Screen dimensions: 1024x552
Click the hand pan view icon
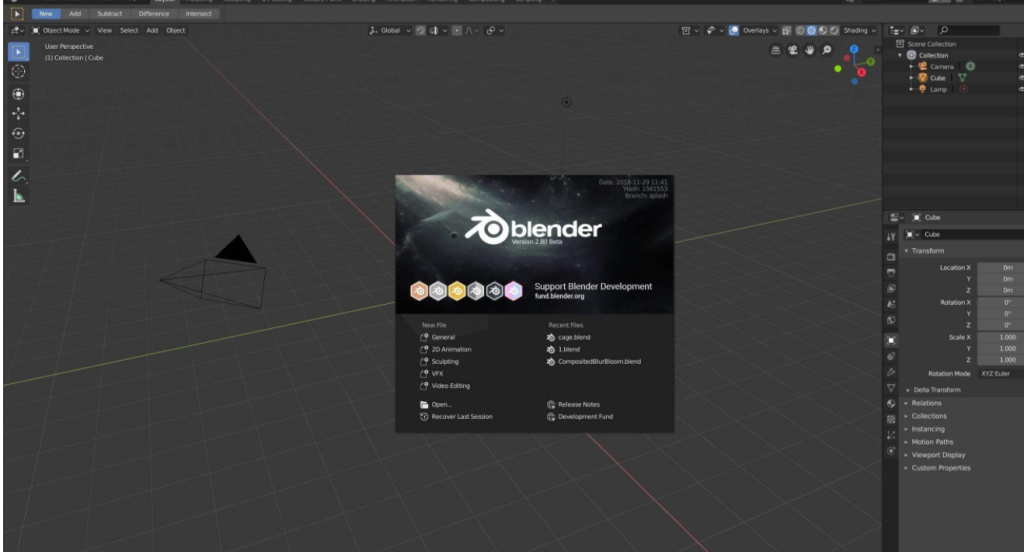point(809,50)
